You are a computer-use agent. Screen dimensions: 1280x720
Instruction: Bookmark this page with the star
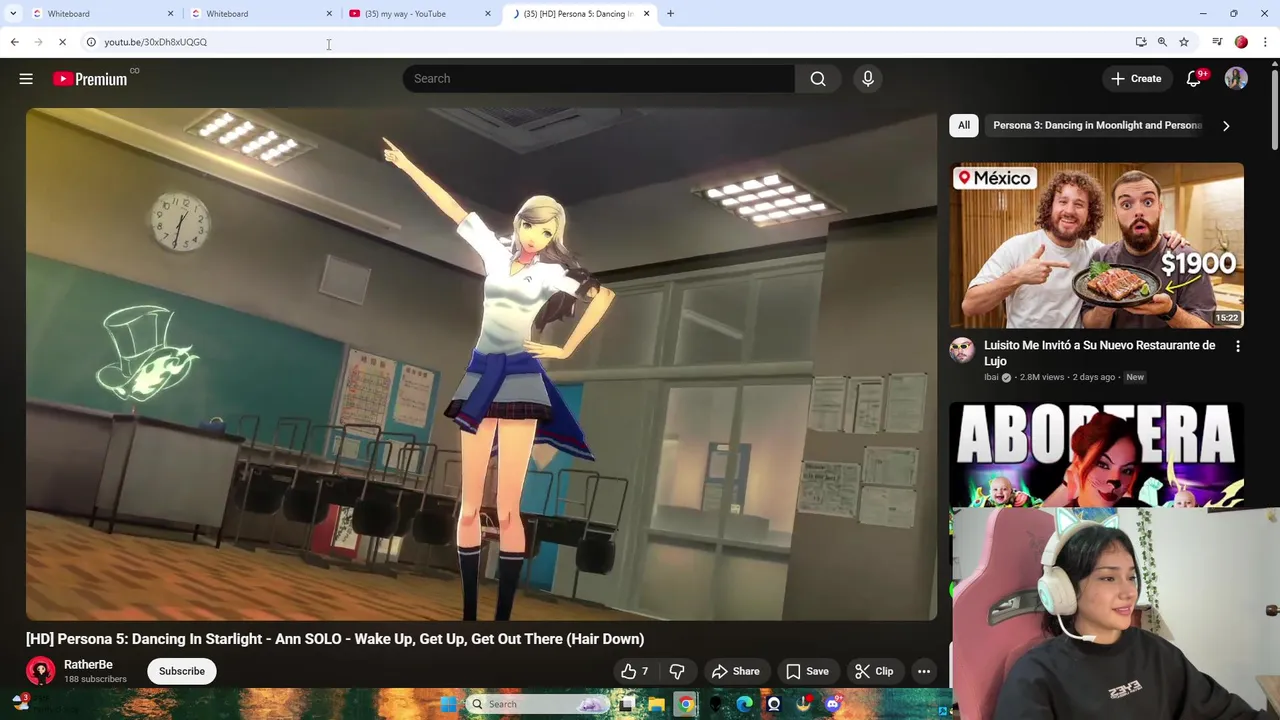[x=1184, y=42]
